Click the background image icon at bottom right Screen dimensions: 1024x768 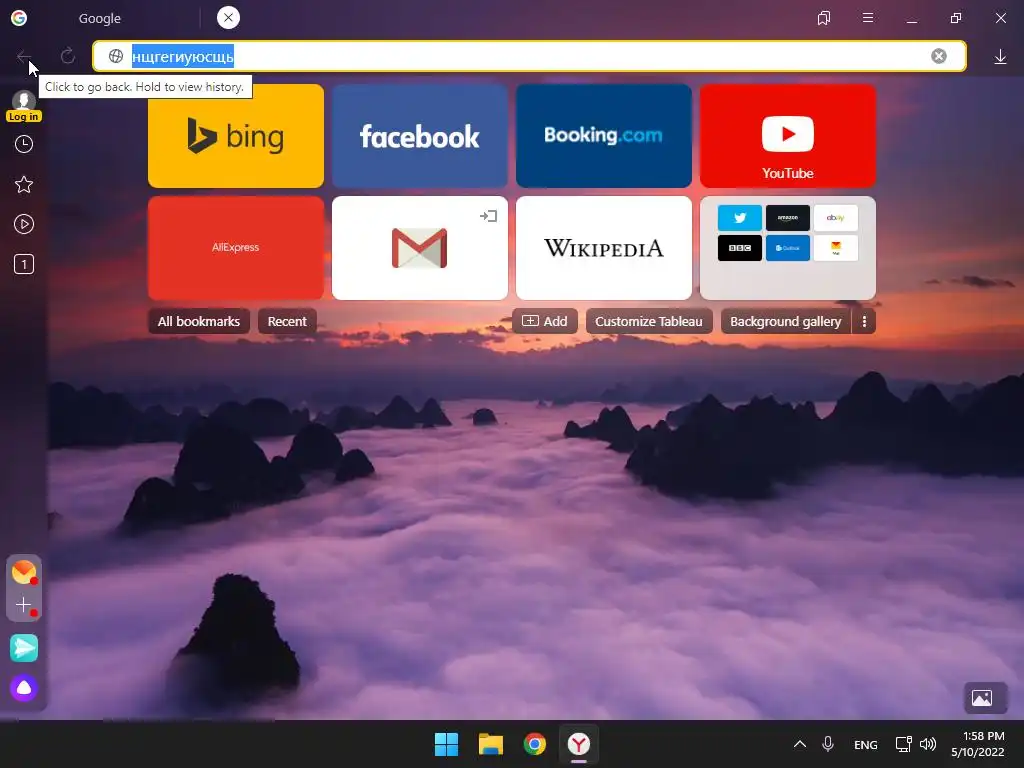[x=982, y=698]
